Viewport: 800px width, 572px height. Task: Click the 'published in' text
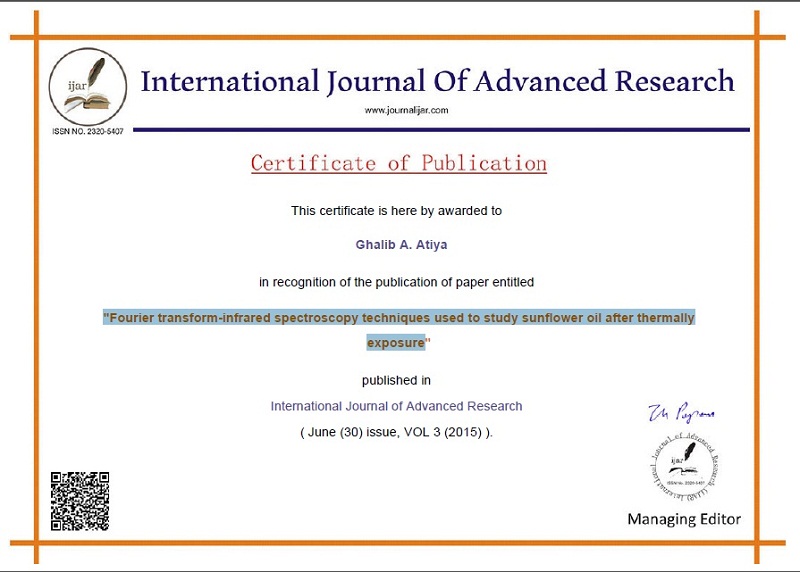(x=396, y=381)
